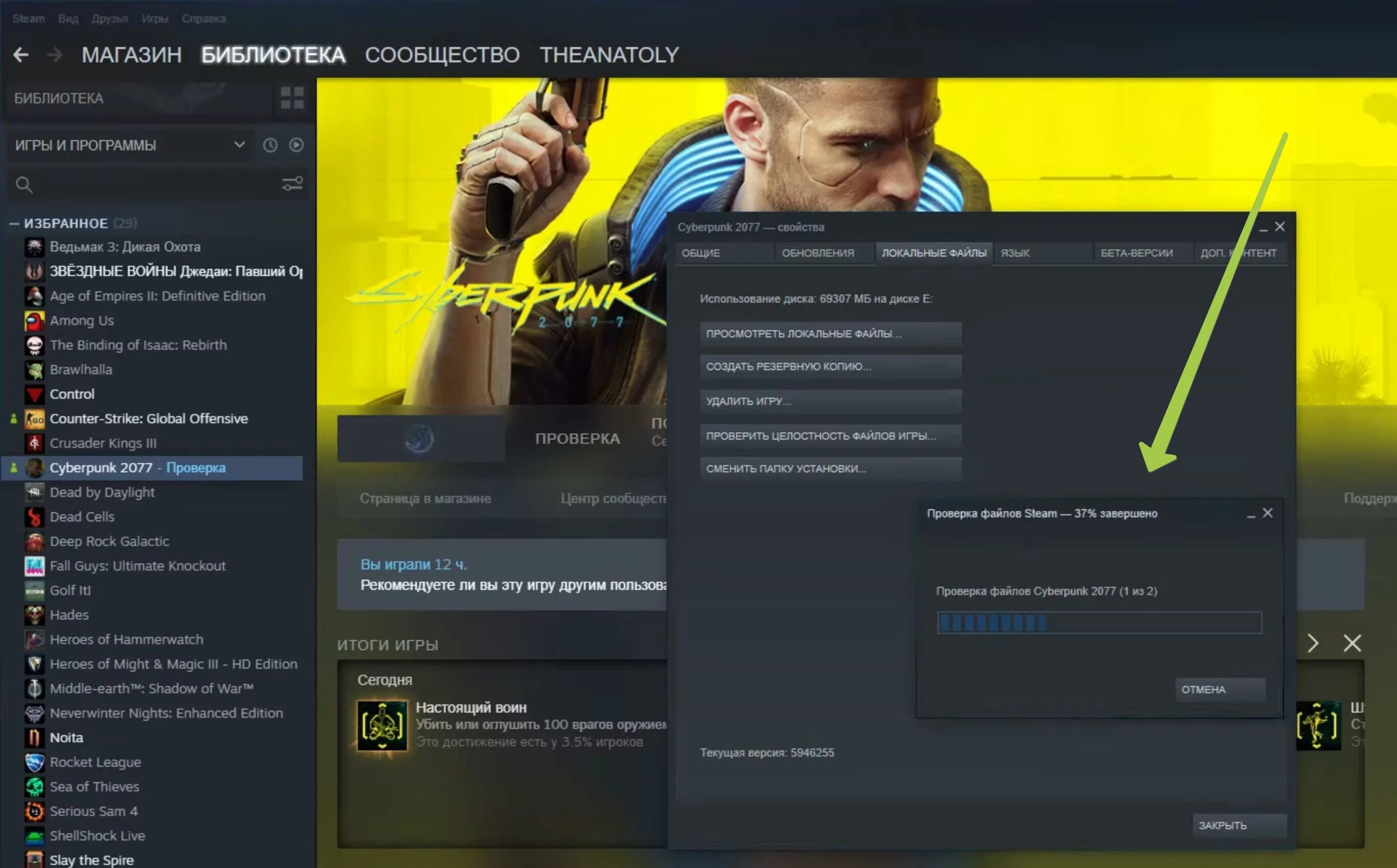Select Serious Sam 4 icon
The width and height of the screenshot is (1397, 868).
[x=34, y=812]
